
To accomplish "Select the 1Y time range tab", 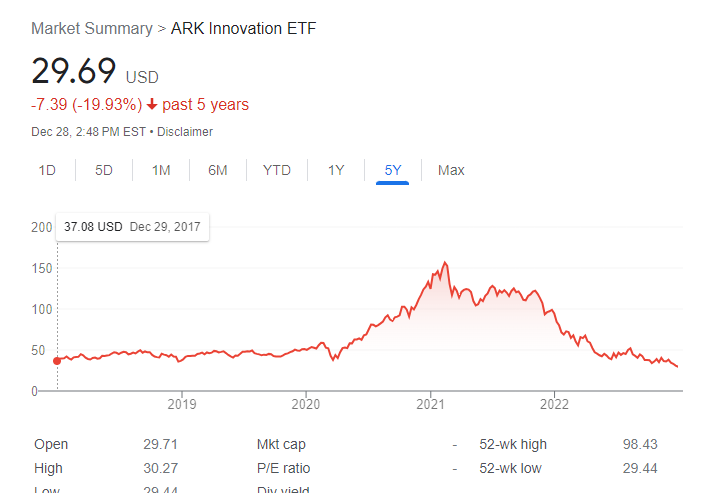I will click(336, 170).
